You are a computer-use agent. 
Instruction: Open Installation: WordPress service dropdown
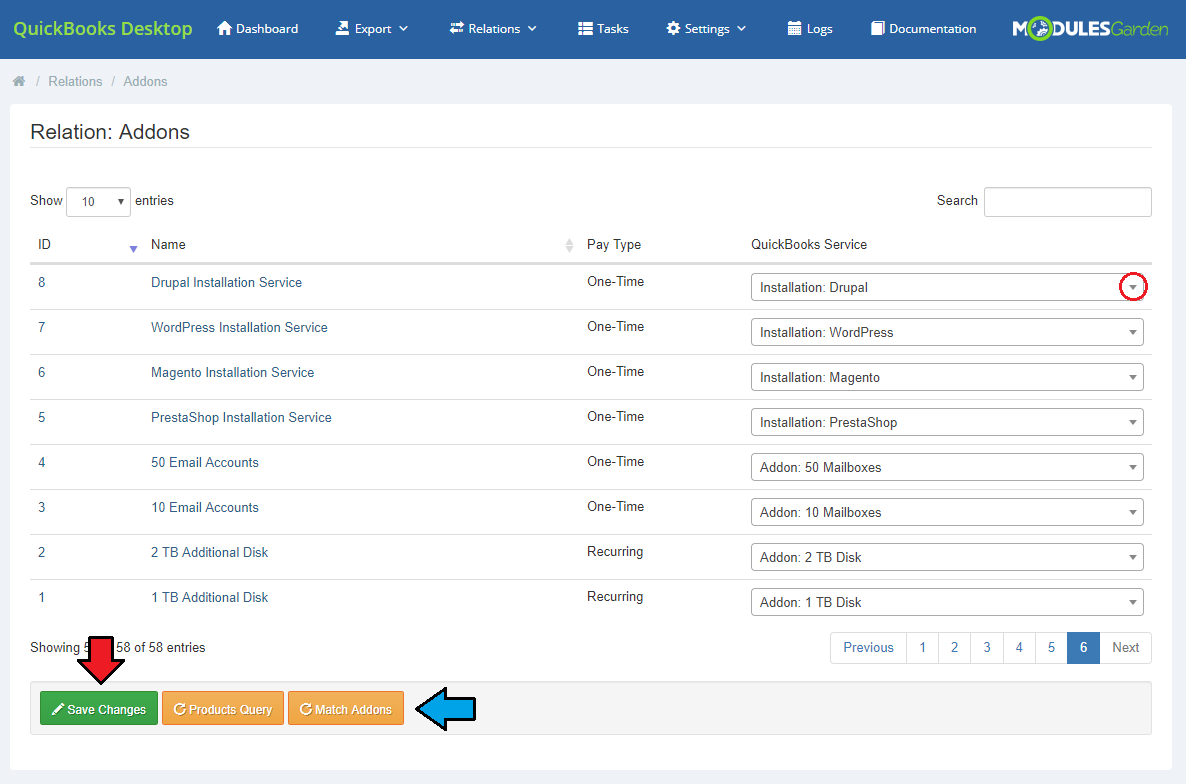[947, 332]
